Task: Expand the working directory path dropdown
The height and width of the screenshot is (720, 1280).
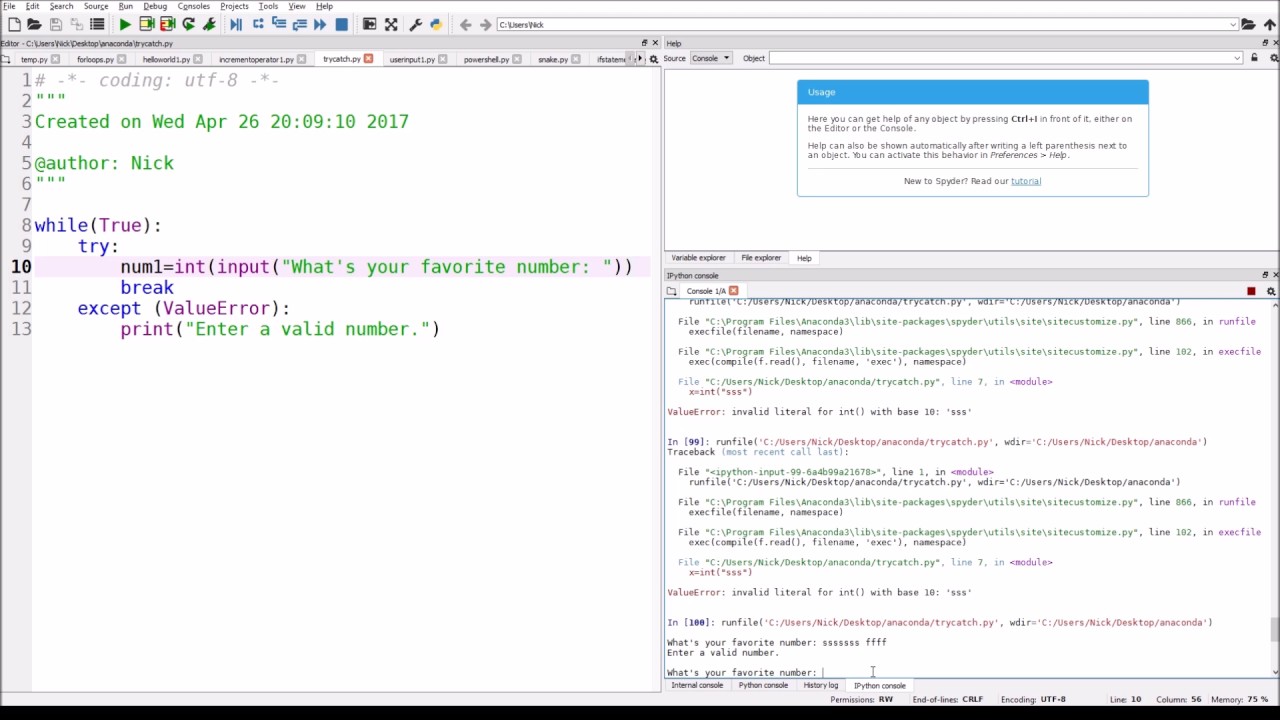Action: [1232, 24]
